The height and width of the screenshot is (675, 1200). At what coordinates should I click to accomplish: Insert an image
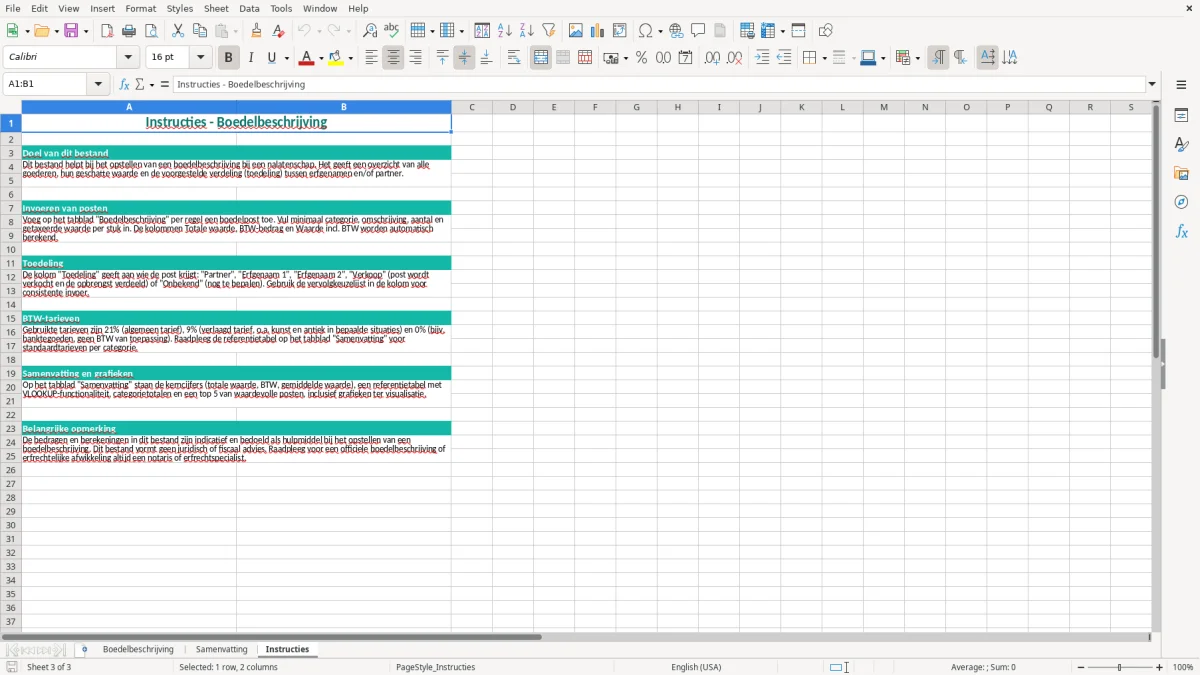tap(576, 31)
